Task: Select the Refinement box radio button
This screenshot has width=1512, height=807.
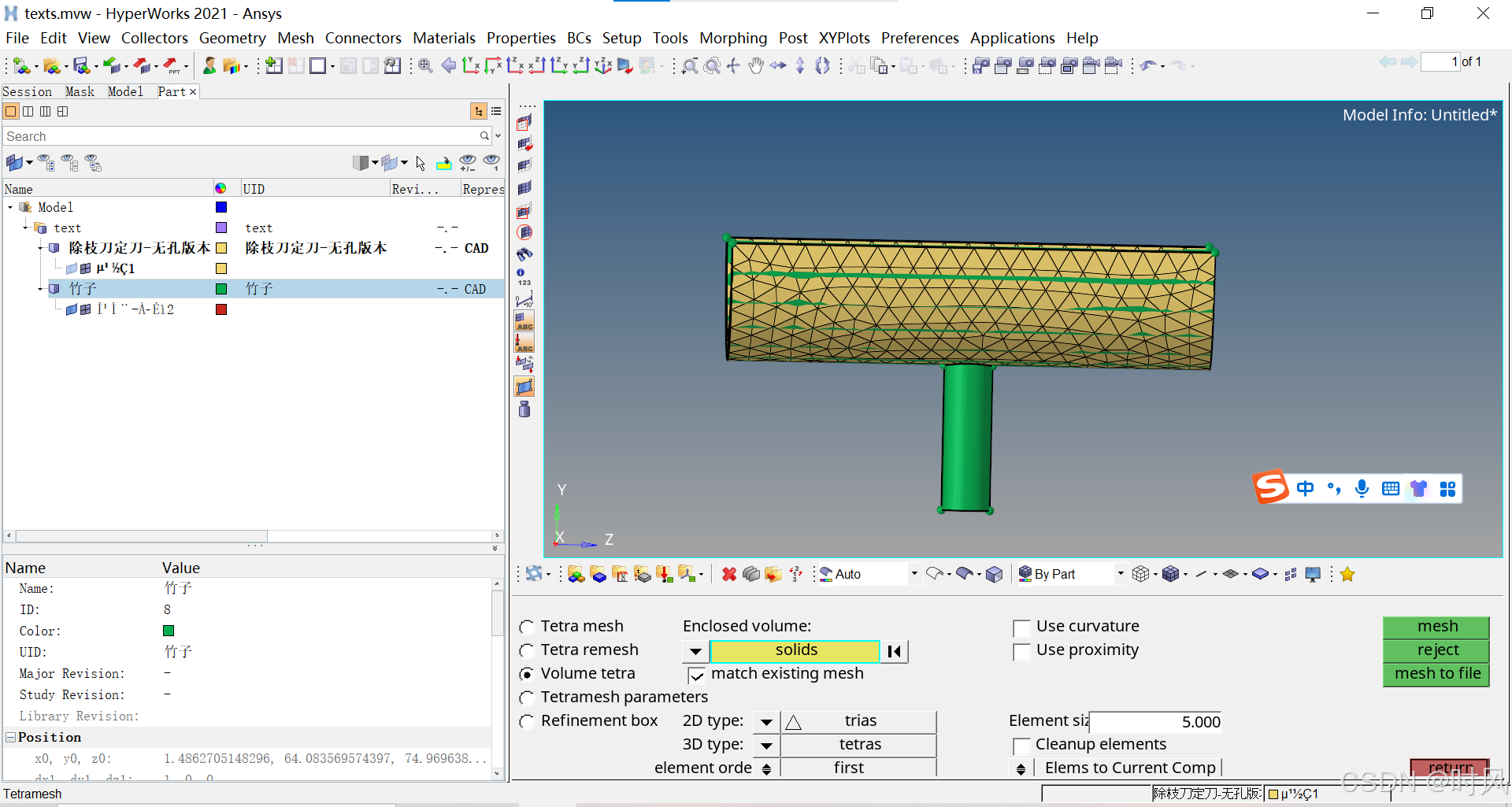Action: click(x=527, y=722)
